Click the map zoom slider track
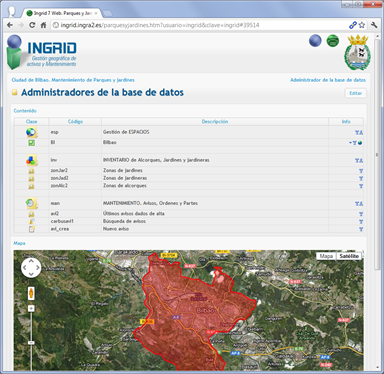This screenshot has width=384, height=374. [31, 340]
